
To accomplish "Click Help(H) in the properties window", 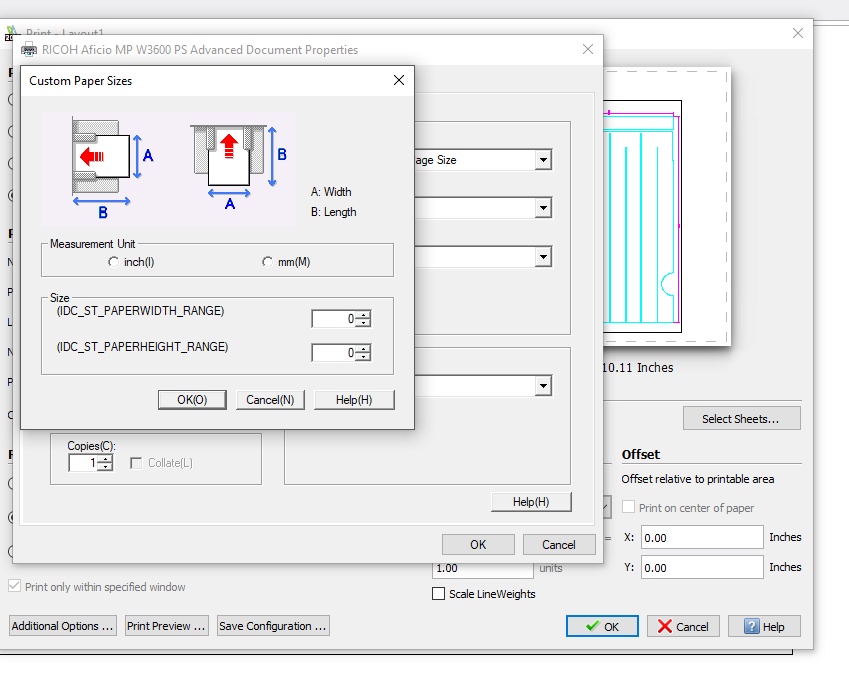I will coord(531,502).
